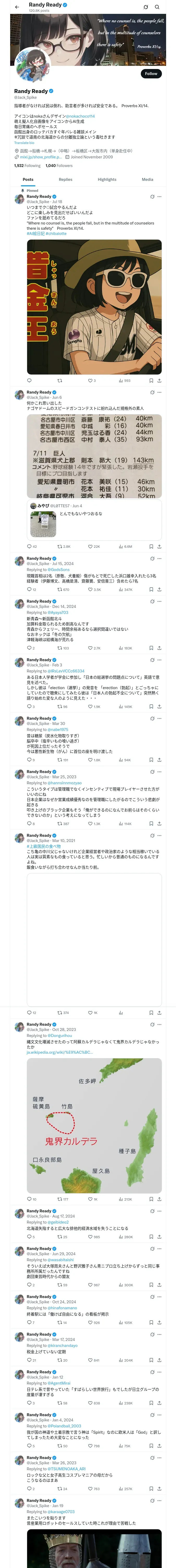Open search from the profile header
This screenshot has height=1568, width=176.
click(157, 7)
